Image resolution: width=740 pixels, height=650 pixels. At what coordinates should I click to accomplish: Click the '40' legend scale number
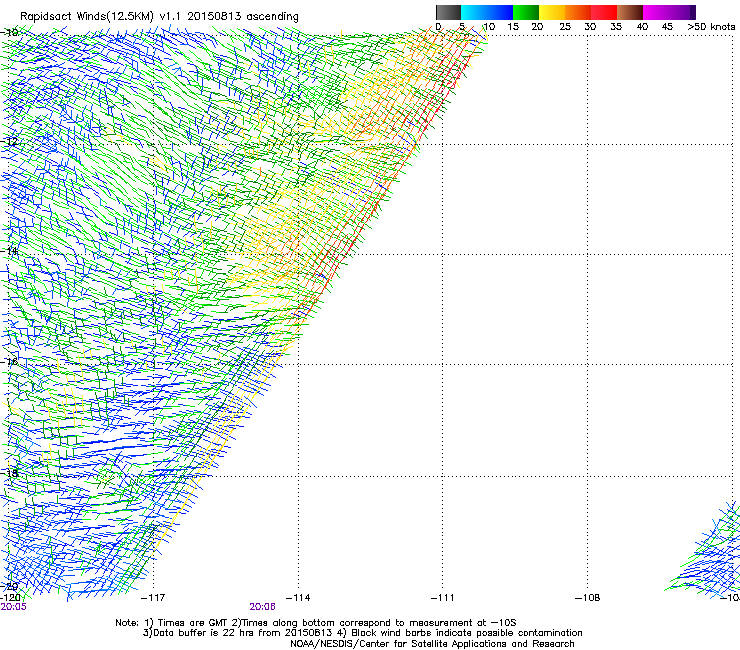tap(642, 27)
